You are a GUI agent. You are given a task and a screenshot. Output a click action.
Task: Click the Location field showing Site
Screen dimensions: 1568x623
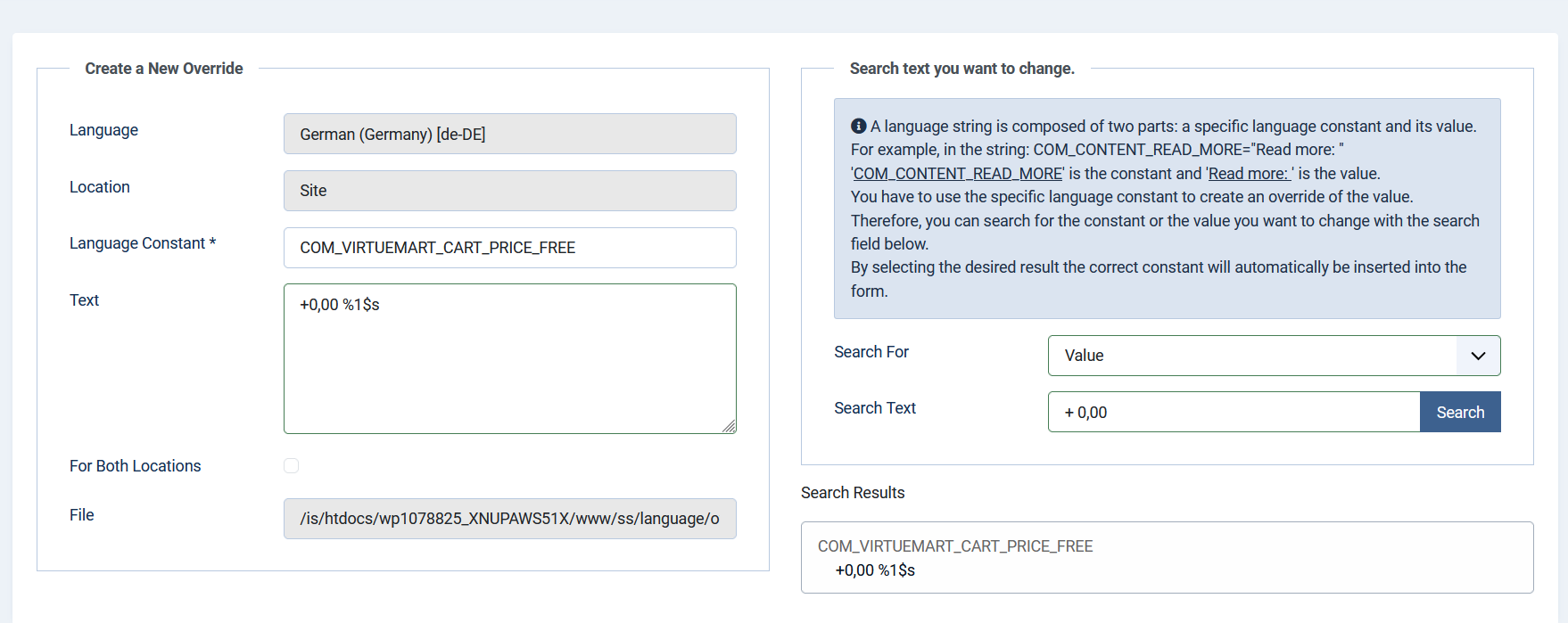509,191
